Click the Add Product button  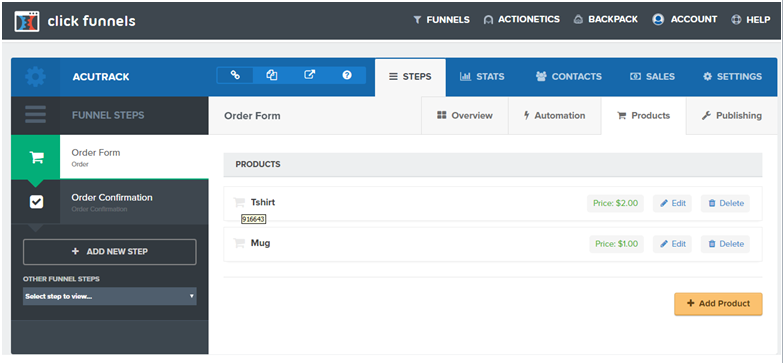(x=719, y=304)
